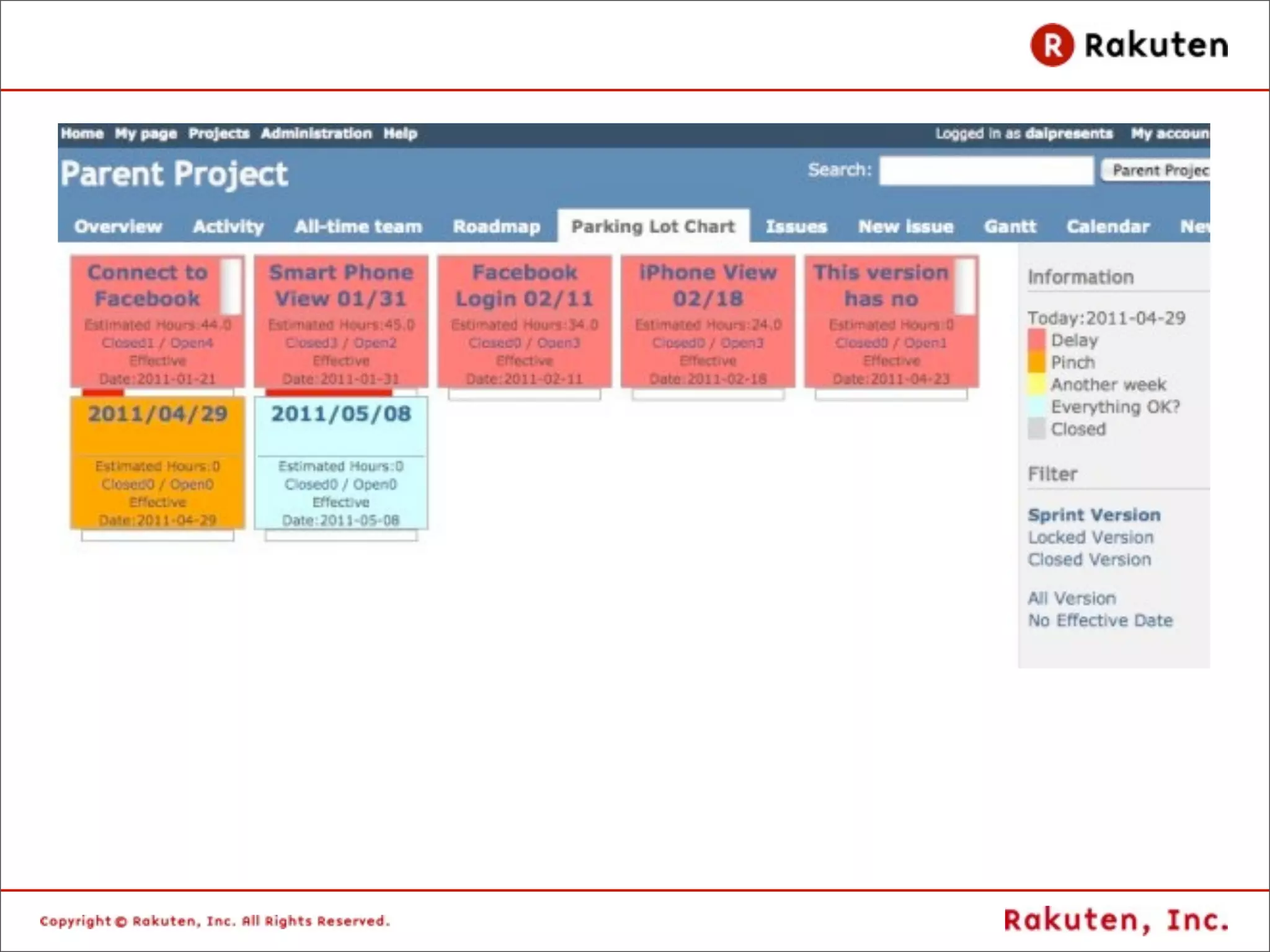1270x952 pixels.
Task: Select the light blue 2011/05/08 card
Action: click(x=340, y=415)
